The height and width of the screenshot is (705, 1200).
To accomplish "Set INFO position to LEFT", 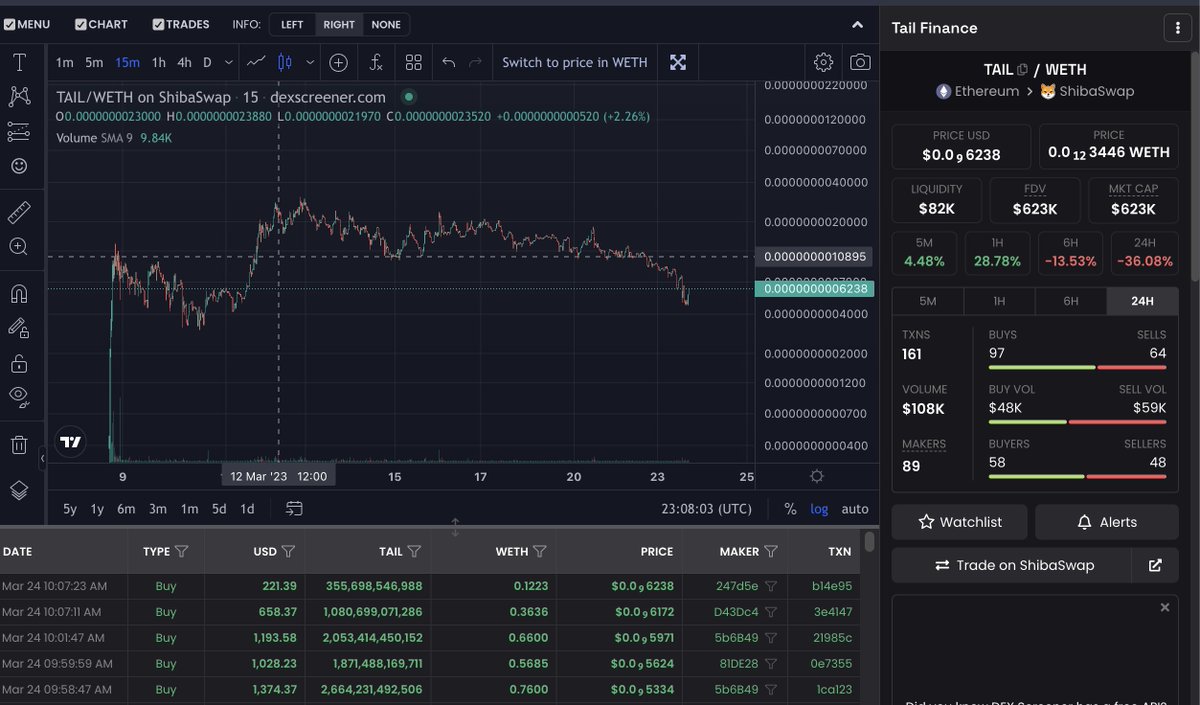I will (x=292, y=24).
